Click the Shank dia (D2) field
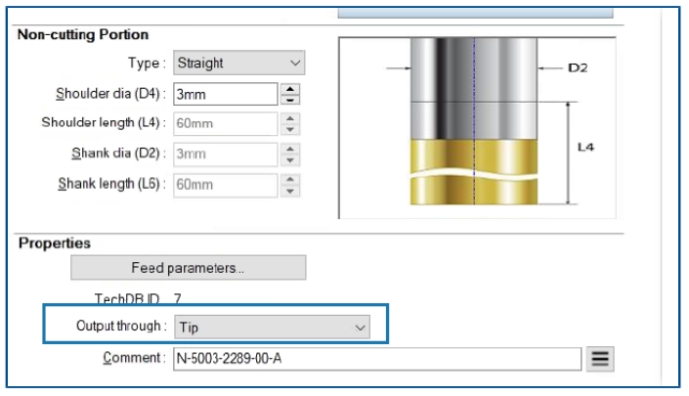Image resolution: width=689 pixels, height=396 pixels. click(225, 154)
